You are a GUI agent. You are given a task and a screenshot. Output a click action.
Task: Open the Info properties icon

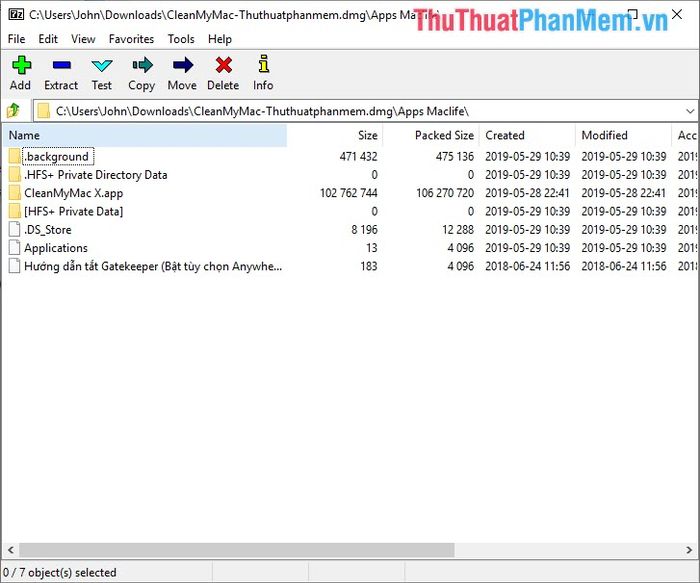(x=263, y=66)
